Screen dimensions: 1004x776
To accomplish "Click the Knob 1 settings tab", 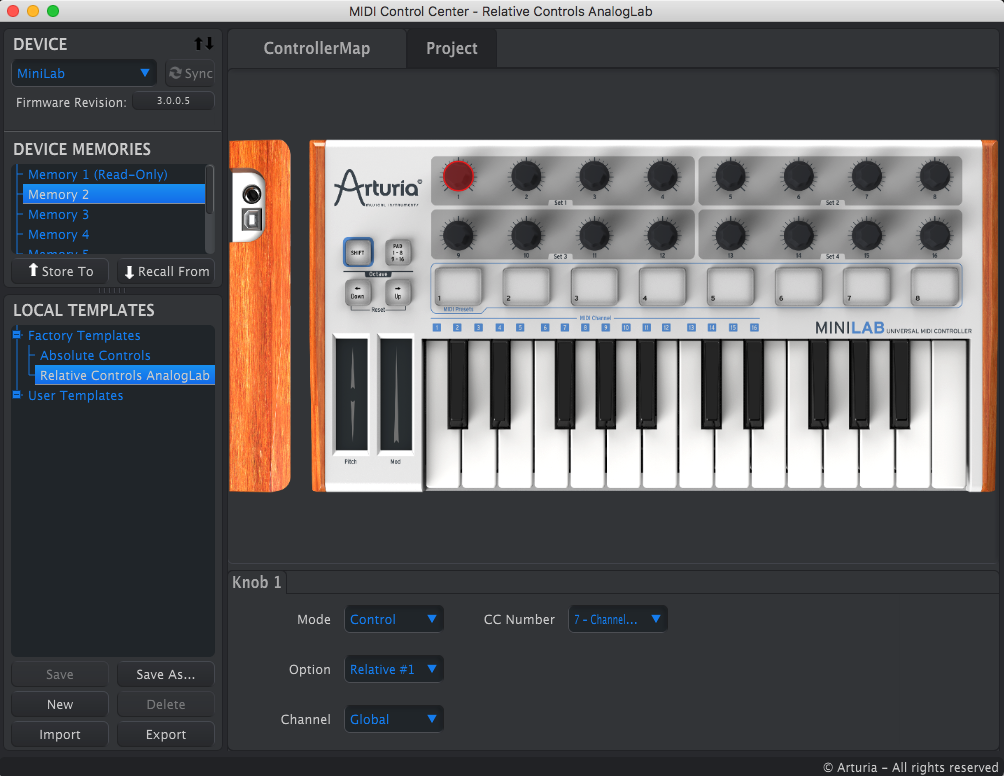I will coord(257,582).
